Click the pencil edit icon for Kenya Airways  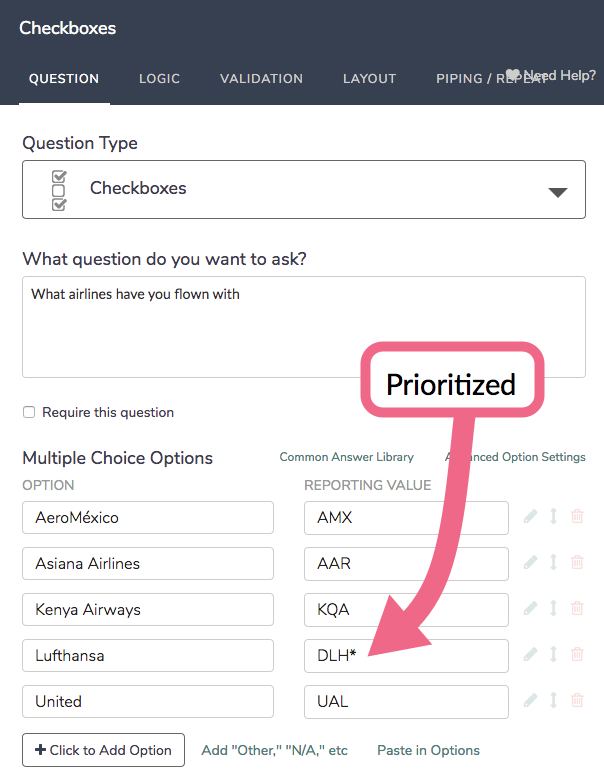531,609
